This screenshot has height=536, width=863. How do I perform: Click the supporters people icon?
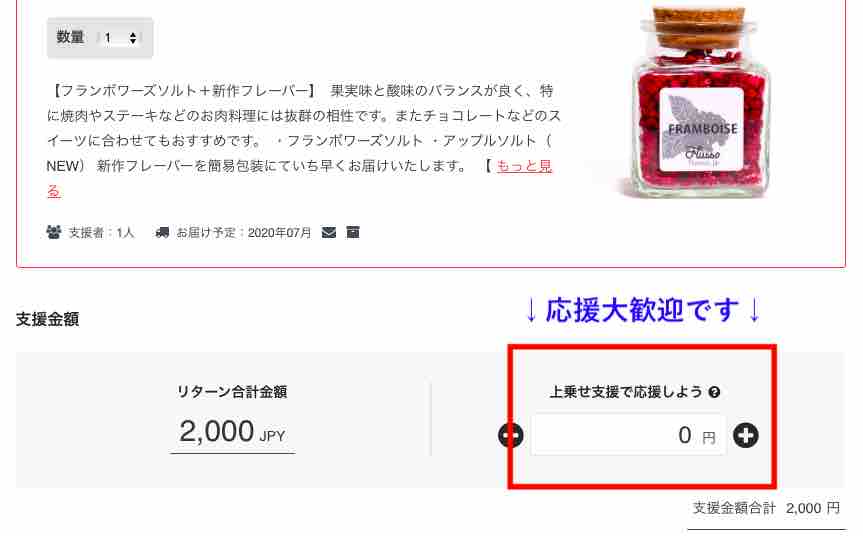tap(54, 232)
